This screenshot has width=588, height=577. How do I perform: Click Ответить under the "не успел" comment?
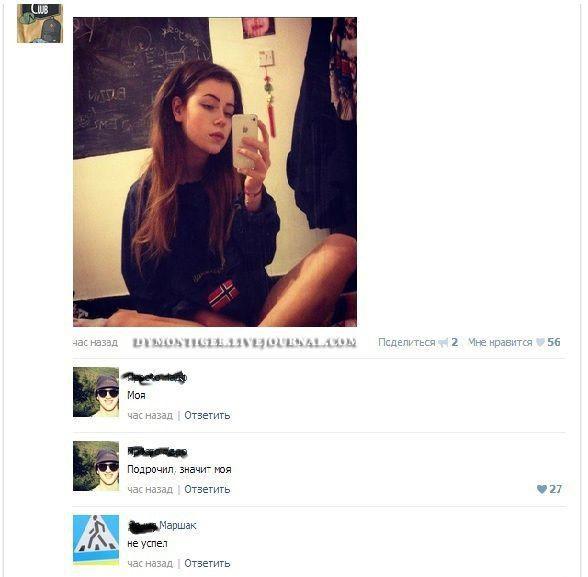(207, 563)
